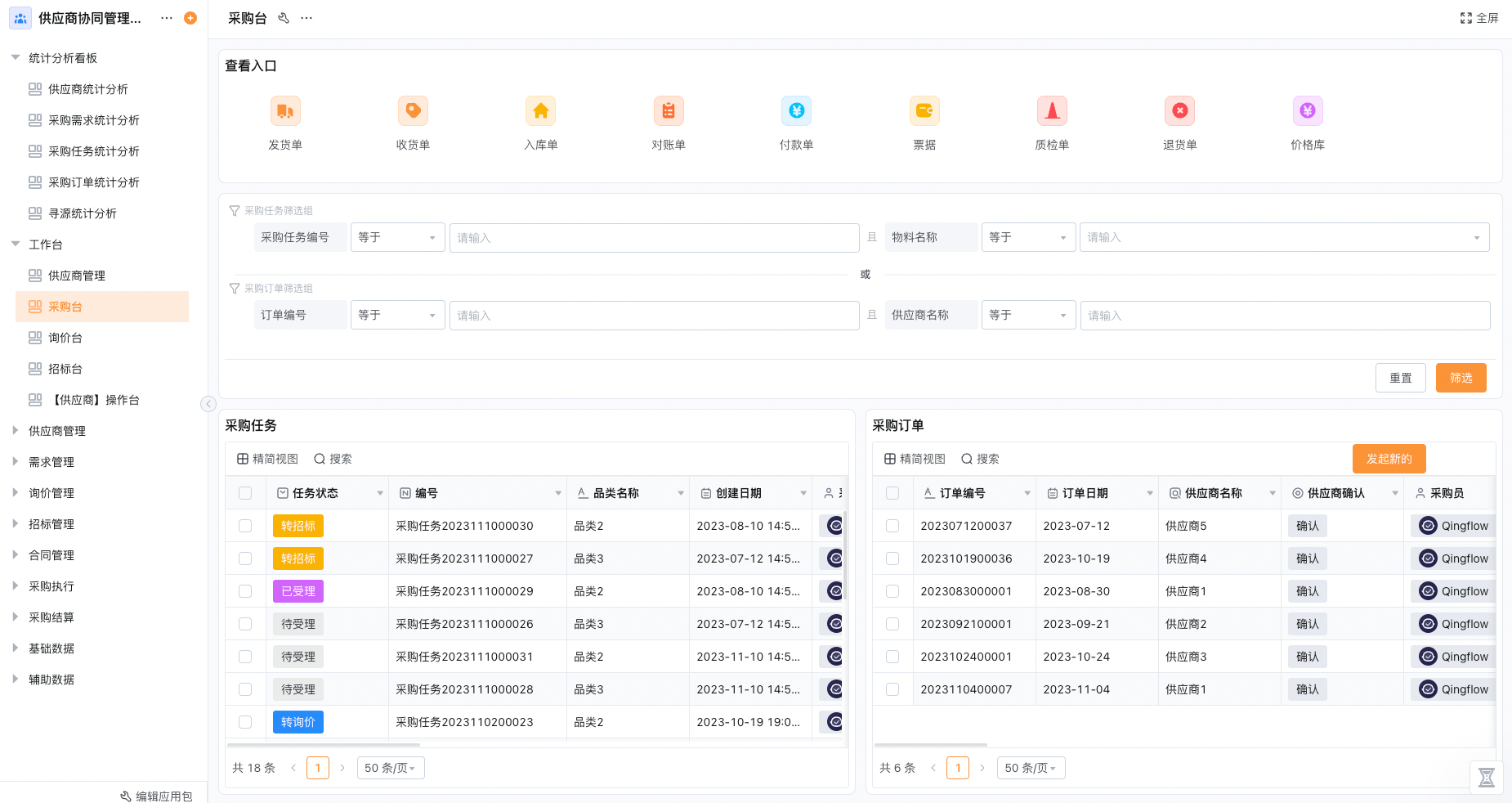Image resolution: width=1512 pixels, height=803 pixels.
Task: Open operator dropdown for 物料名称
Action: click(1028, 237)
